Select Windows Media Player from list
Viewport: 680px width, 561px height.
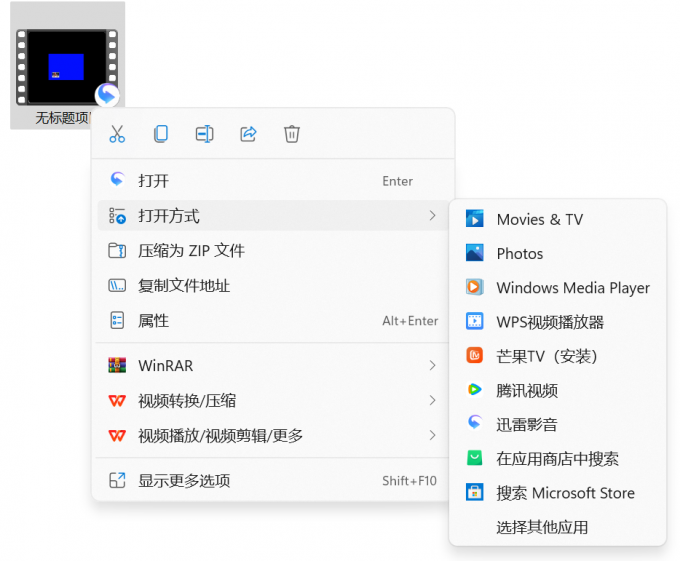coord(572,288)
